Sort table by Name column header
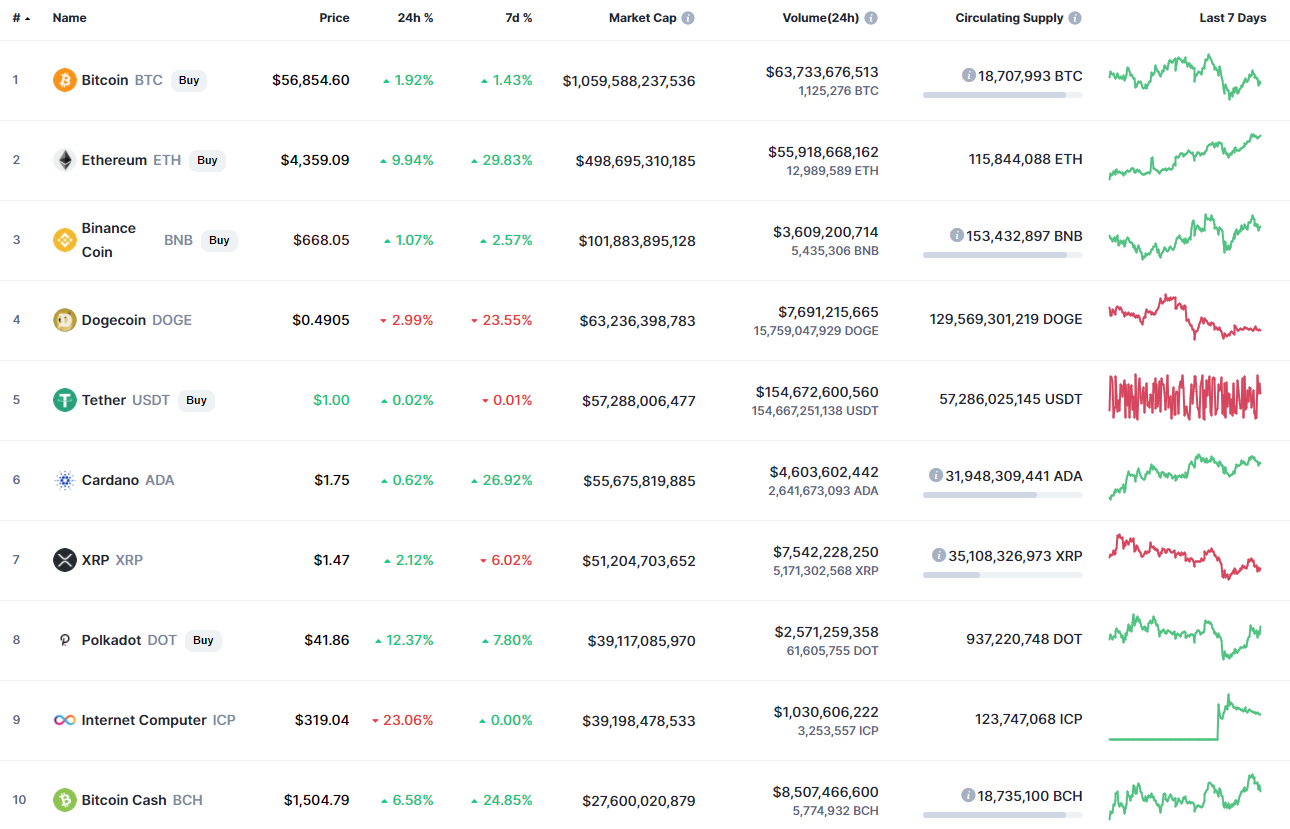This screenshot has height=829, width=1290. point(69,18)
